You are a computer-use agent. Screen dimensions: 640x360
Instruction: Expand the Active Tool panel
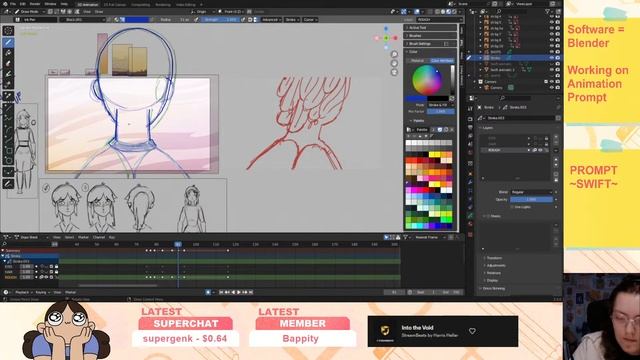pos(430,28)
